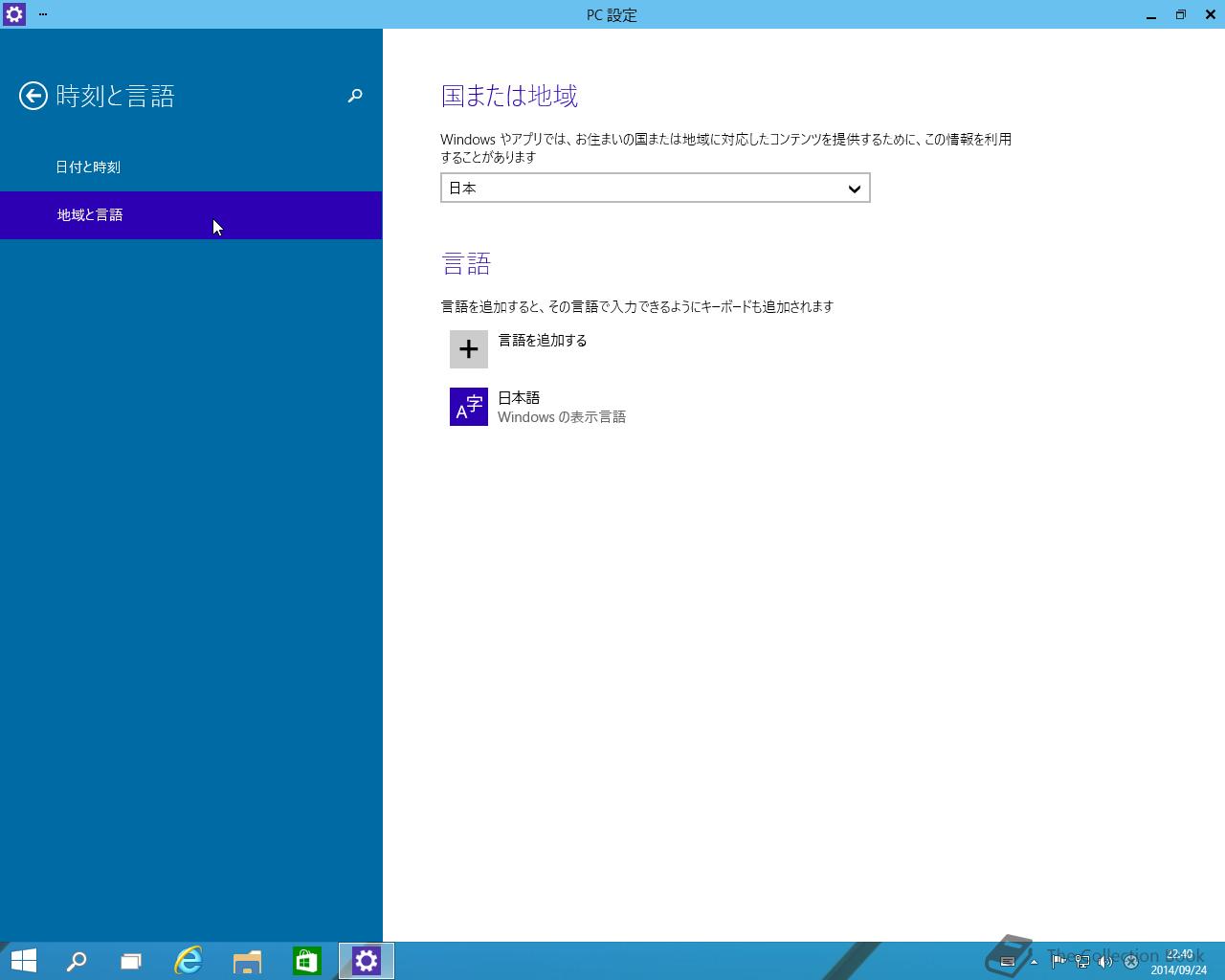Open the Action Center flag icon

pyautogui.click(x=1058, y=961)
